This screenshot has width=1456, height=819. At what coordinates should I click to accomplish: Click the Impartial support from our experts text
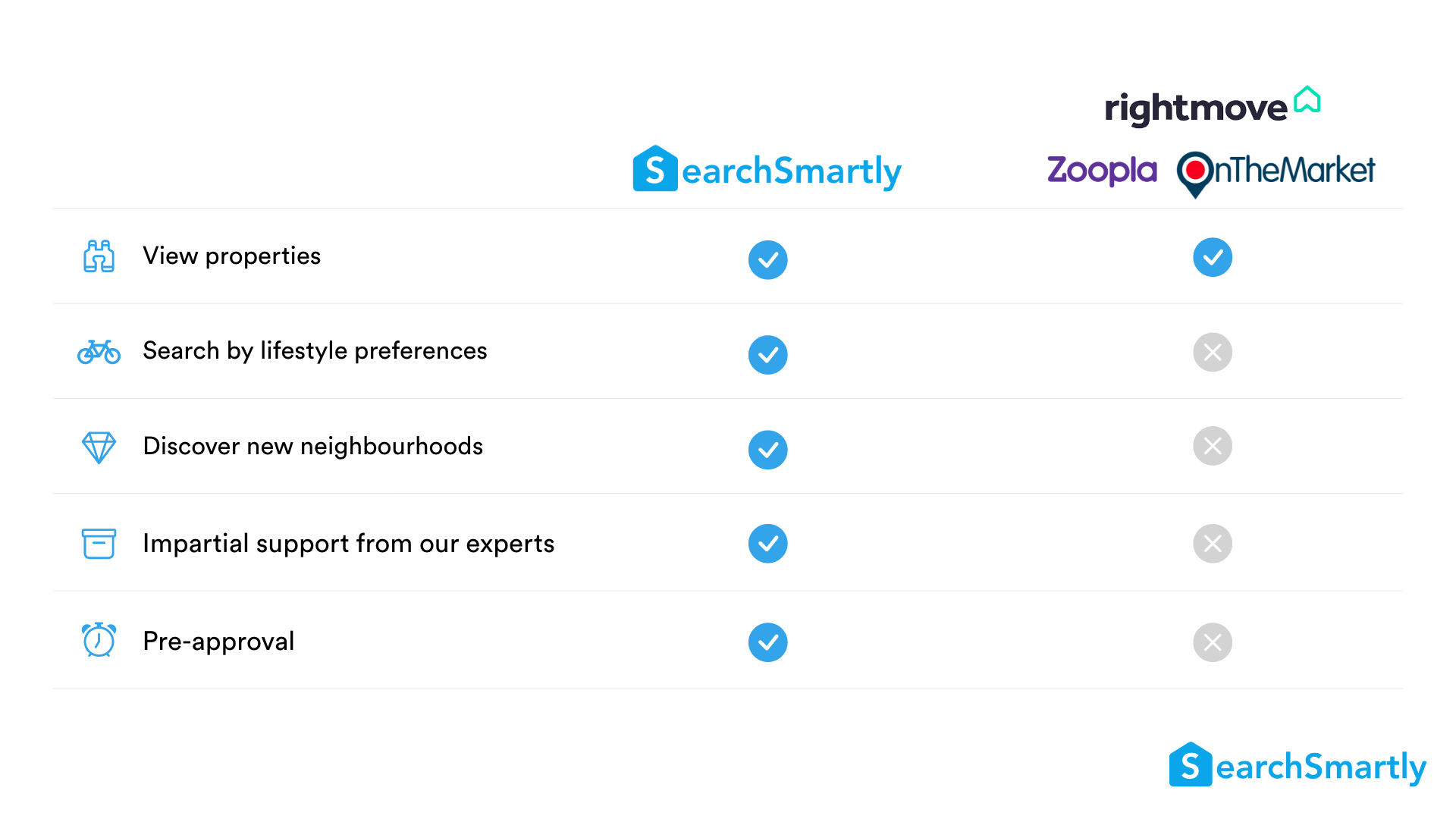coord(349,544)
